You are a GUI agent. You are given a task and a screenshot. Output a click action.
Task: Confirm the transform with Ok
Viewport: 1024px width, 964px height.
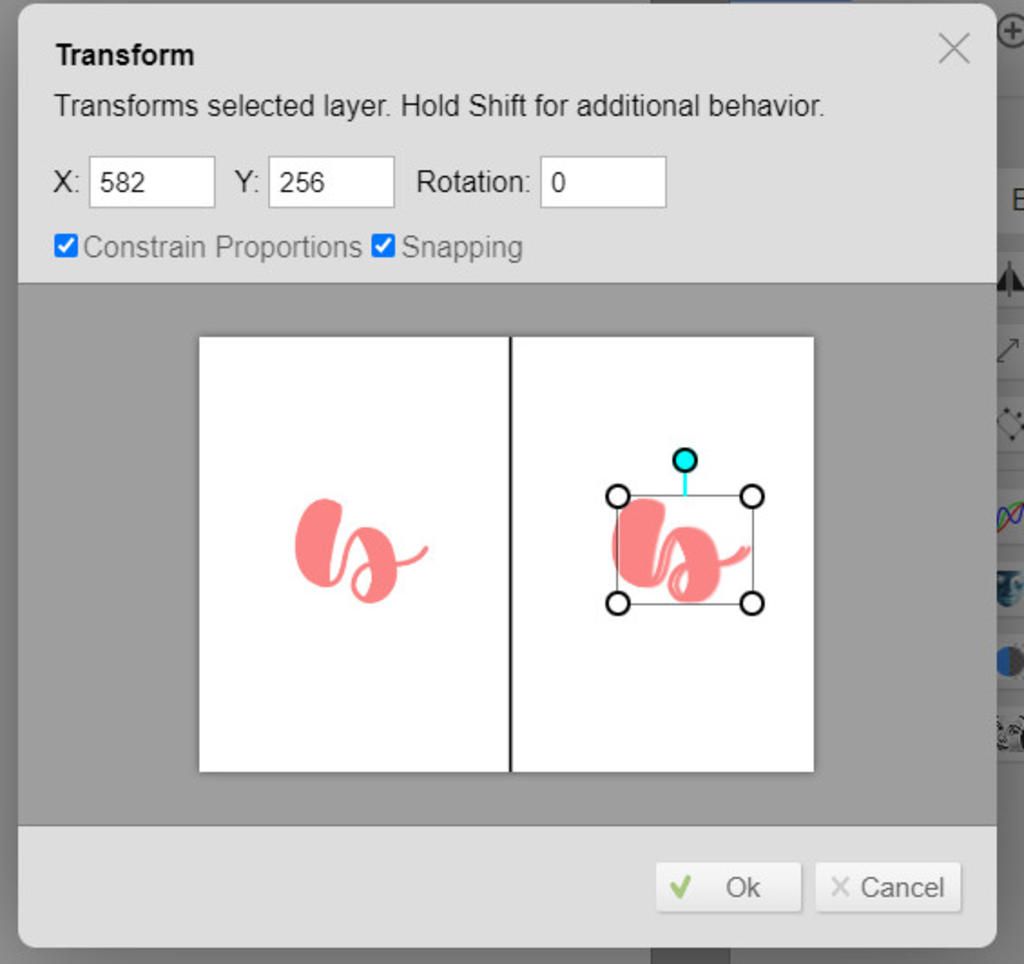click(x=728, y=887)
